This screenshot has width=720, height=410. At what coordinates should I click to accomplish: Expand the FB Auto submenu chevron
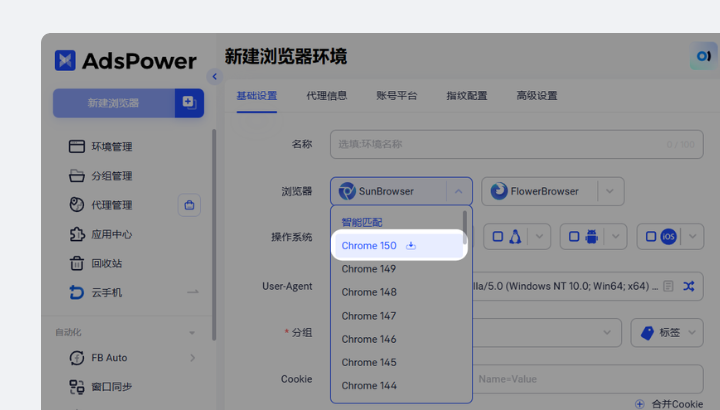point(192,358)
